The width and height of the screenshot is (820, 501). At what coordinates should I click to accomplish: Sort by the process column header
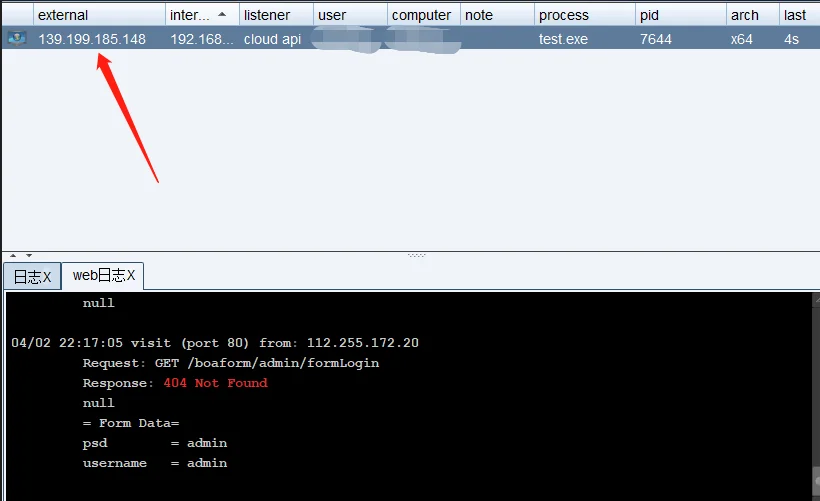585,15
